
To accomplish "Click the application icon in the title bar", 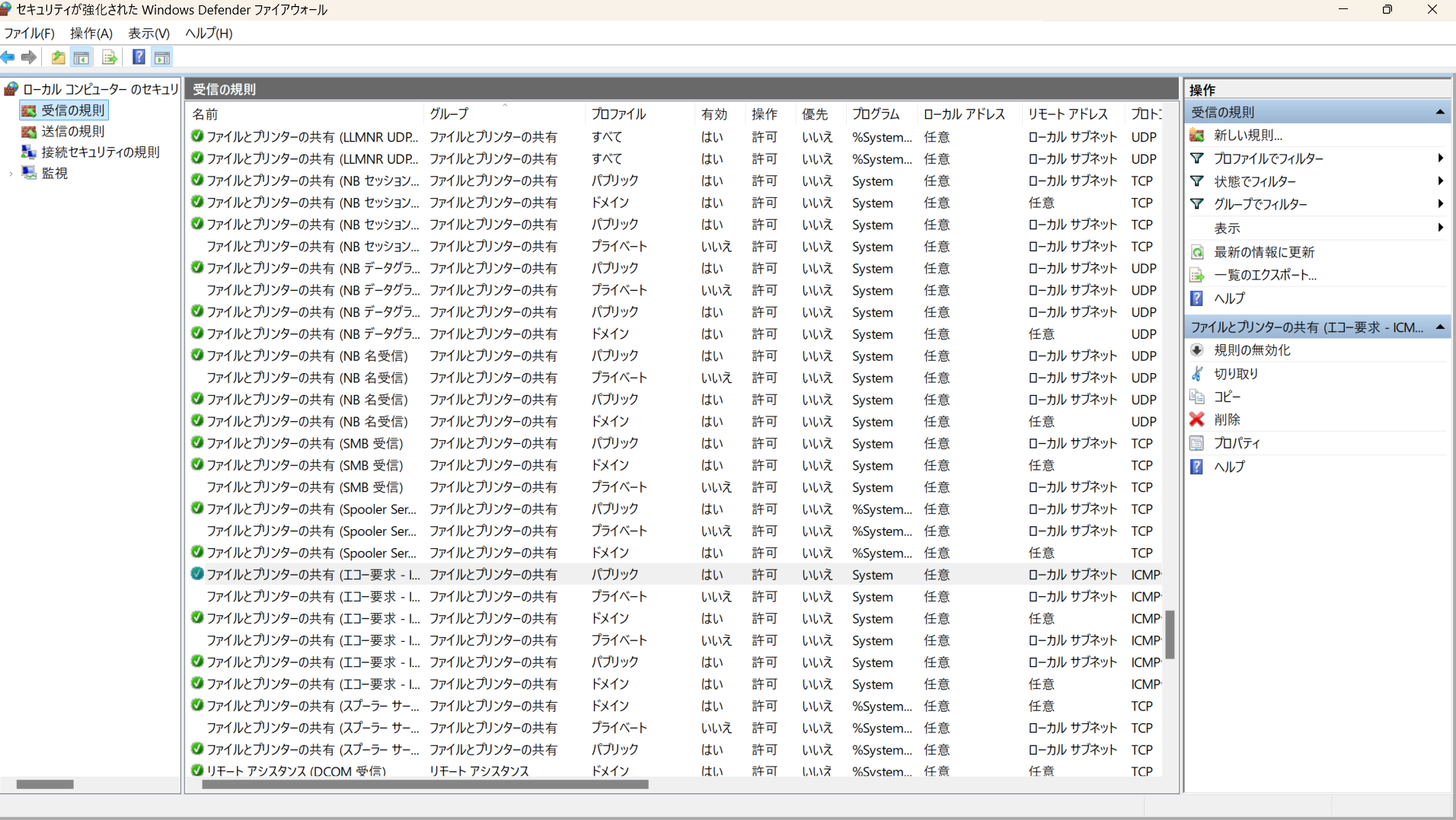I will pos(6,10).
